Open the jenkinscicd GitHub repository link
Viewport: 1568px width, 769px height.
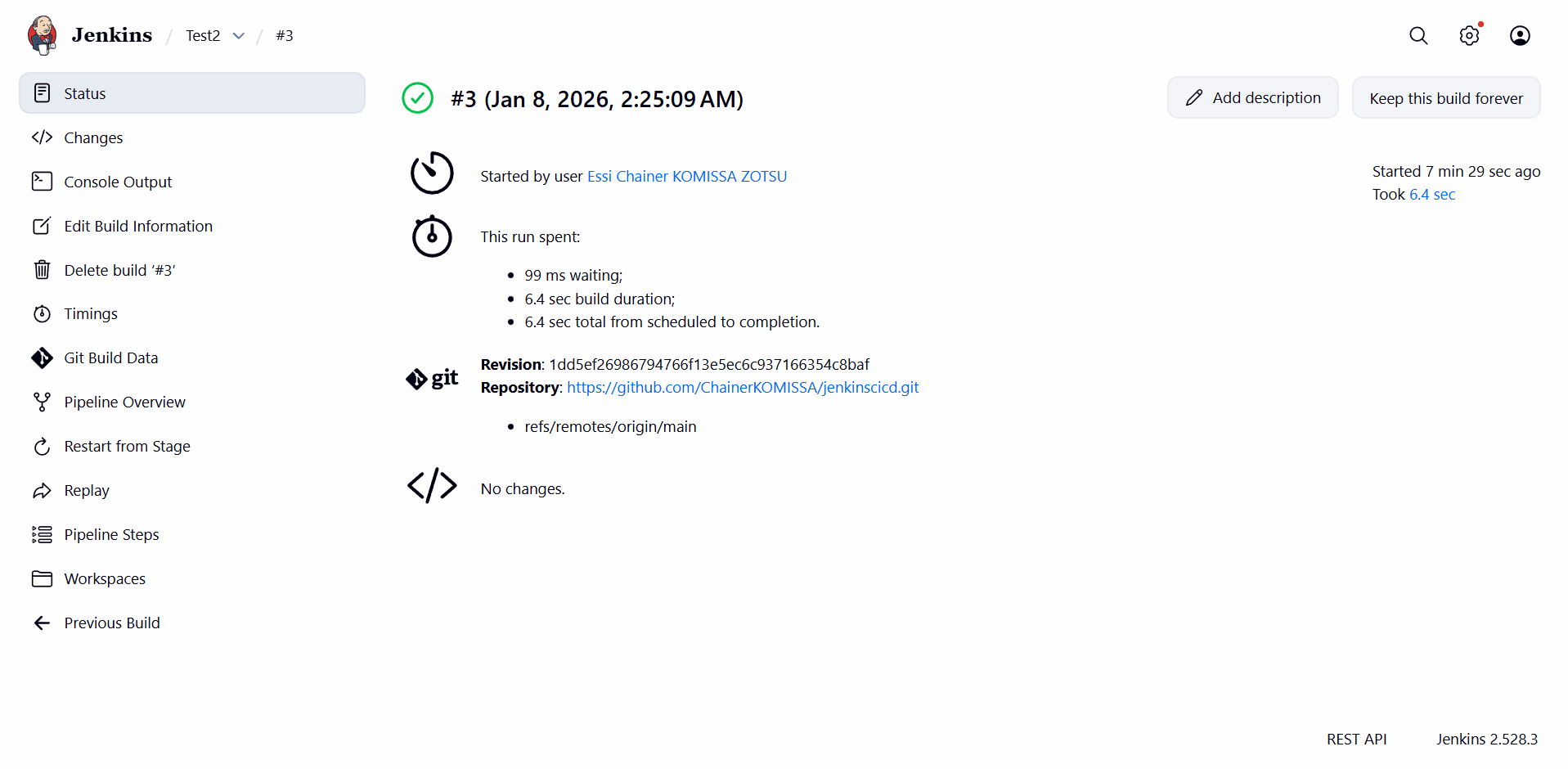(742, 388)
